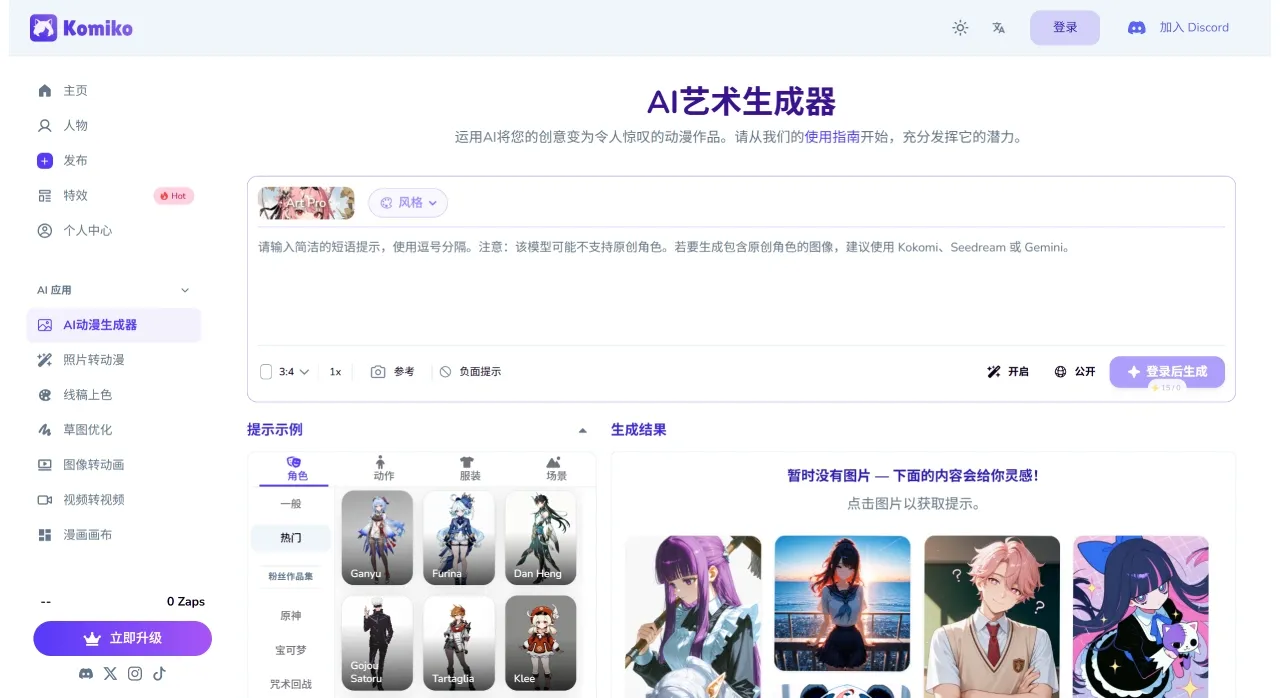
Task: Switch to the 服装 tab
Action: 469,468
